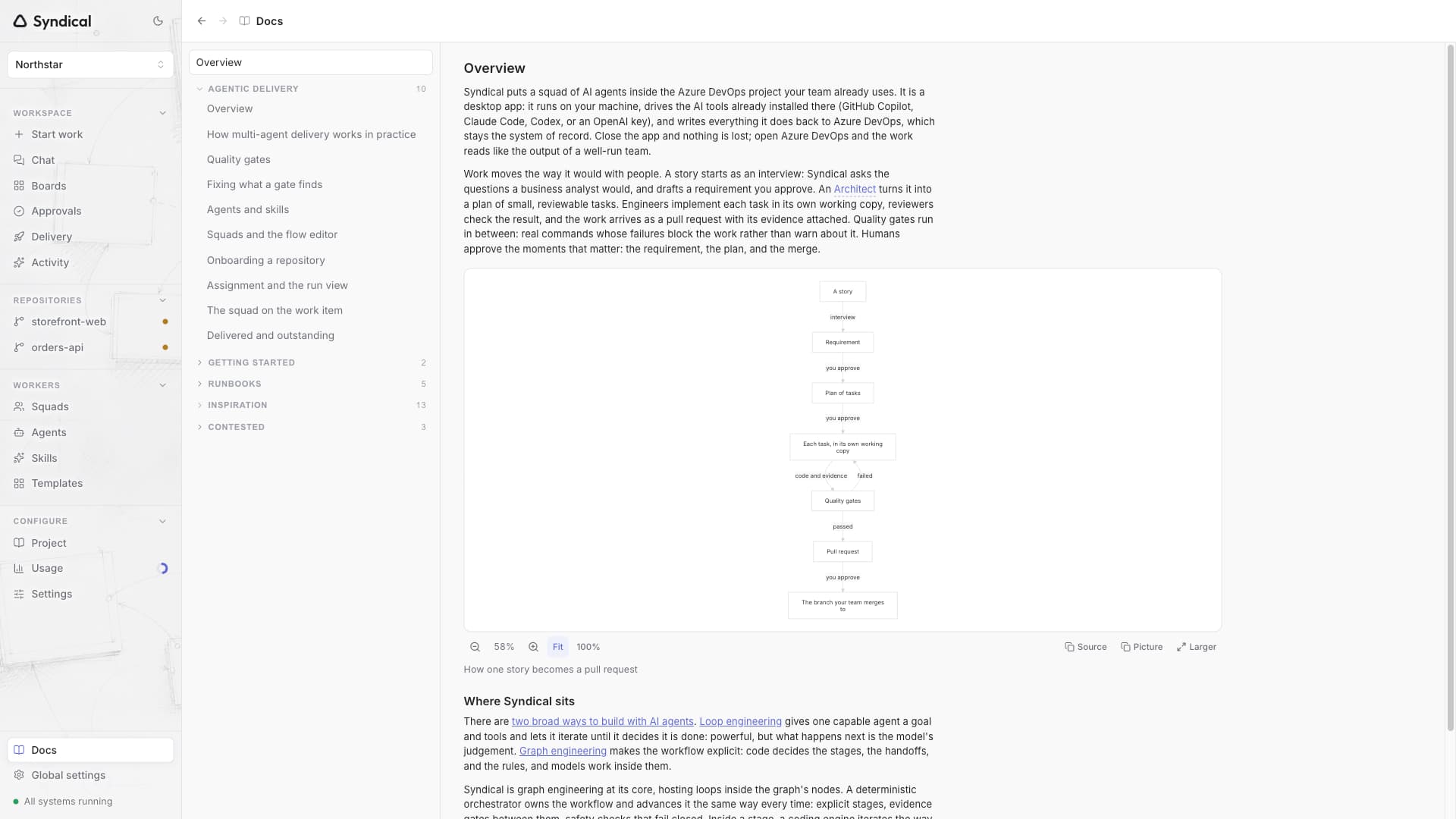The height and width of the screenshot is (819, 1456).
Task: Collapse the Repositories section
Action: pos(162,300)
